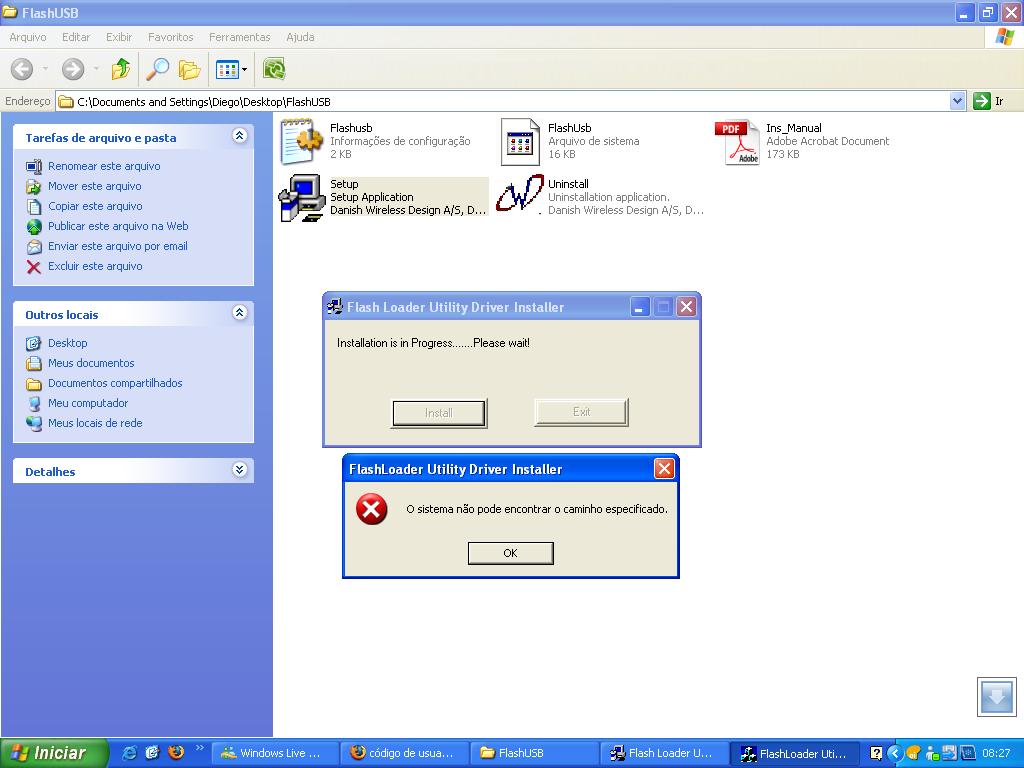The height and width of the screenshot is (768, 1024).
Task: Open the Back history dropdown arrow
Action: (45, 69)
